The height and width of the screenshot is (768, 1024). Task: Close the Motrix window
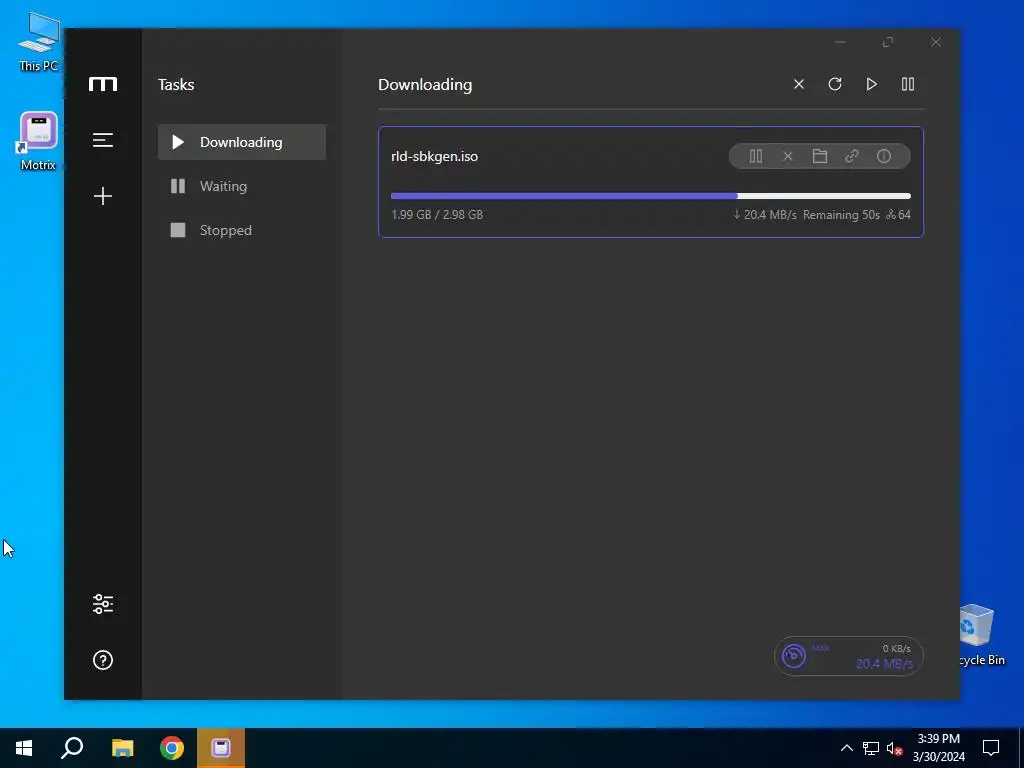(936, 42)
